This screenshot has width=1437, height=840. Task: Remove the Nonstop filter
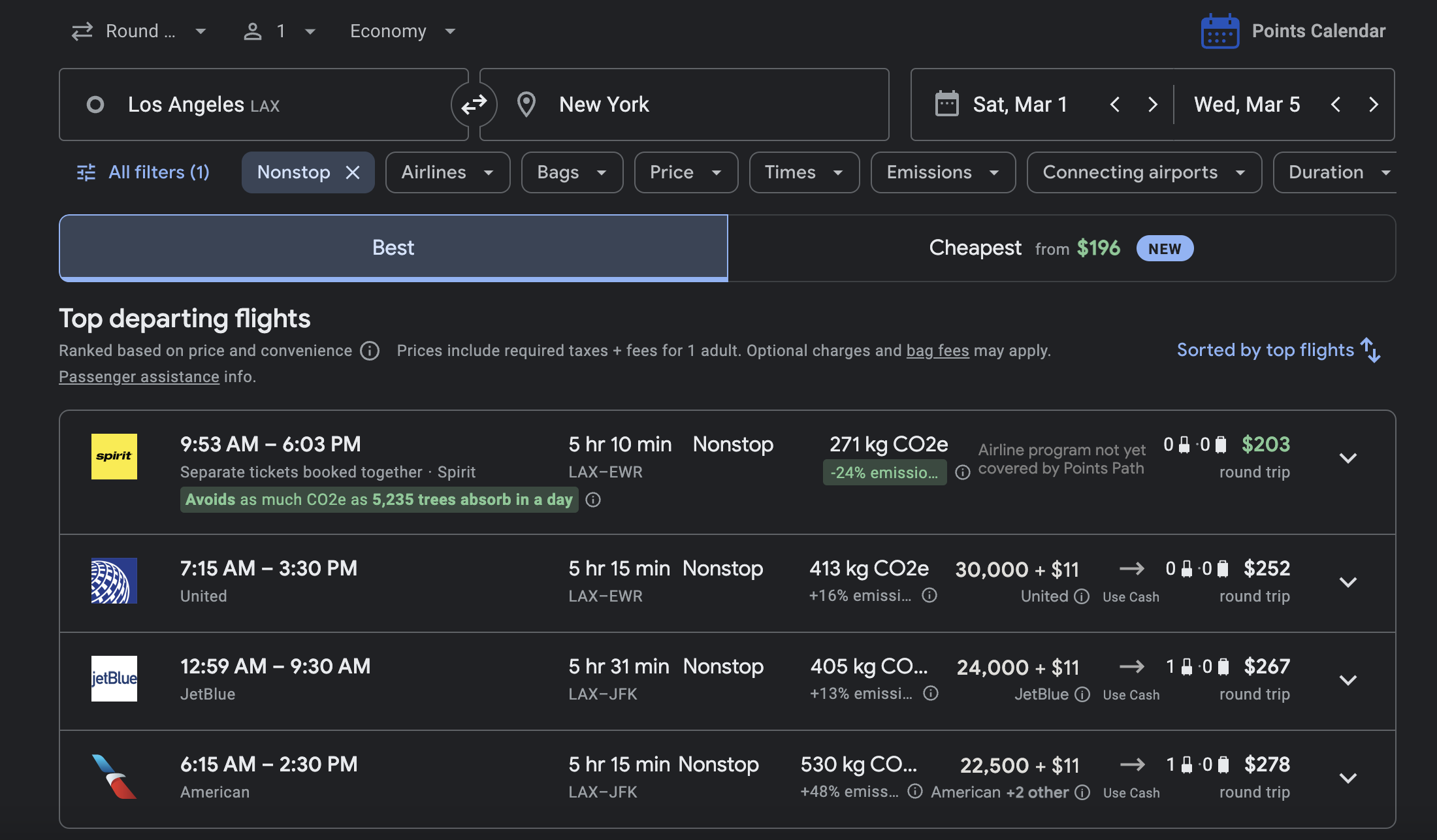tap(353, 172)
